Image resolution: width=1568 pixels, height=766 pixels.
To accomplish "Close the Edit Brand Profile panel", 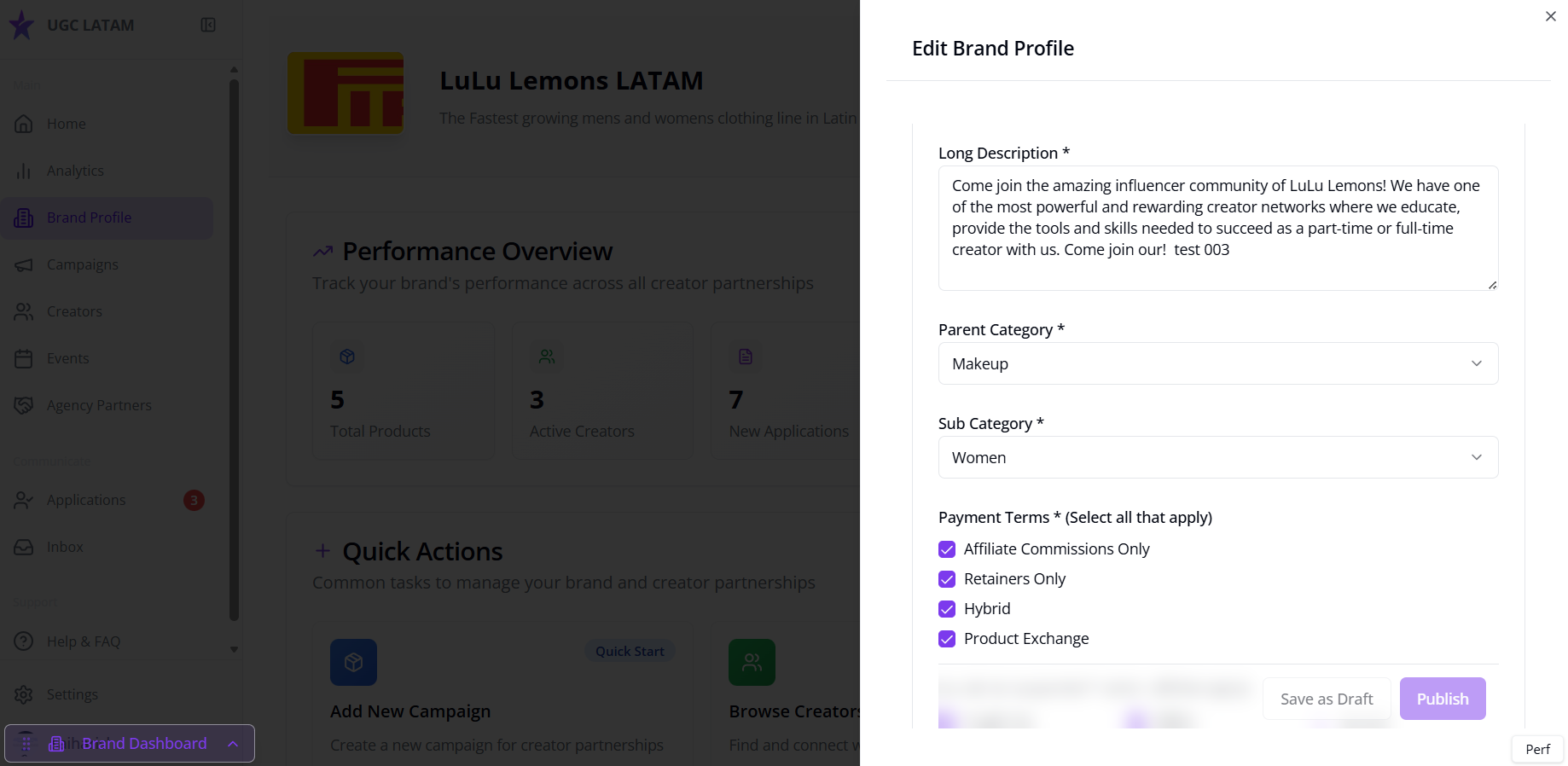I will pyautogui.click(x=1550, y=16).
